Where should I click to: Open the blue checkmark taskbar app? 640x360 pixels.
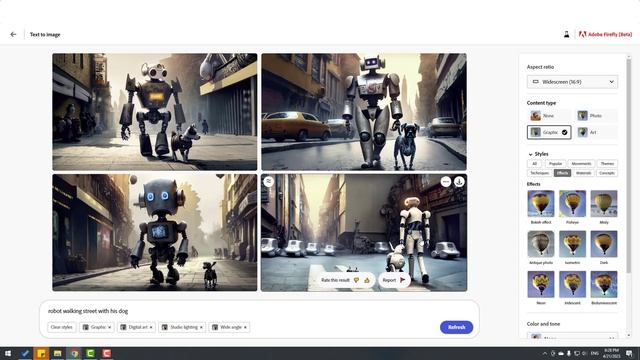(25, 353)
